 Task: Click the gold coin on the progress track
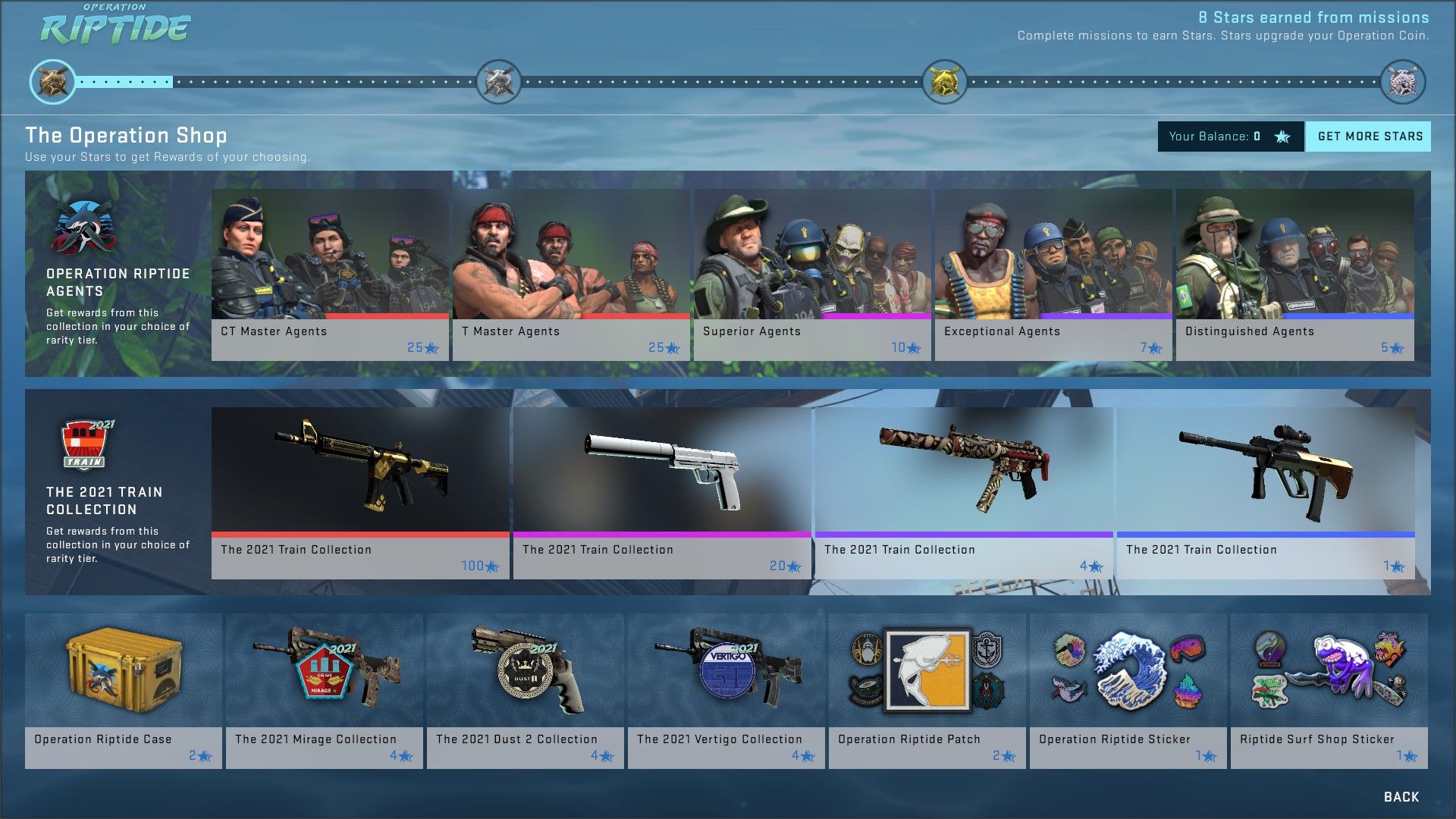click(943, 80)
